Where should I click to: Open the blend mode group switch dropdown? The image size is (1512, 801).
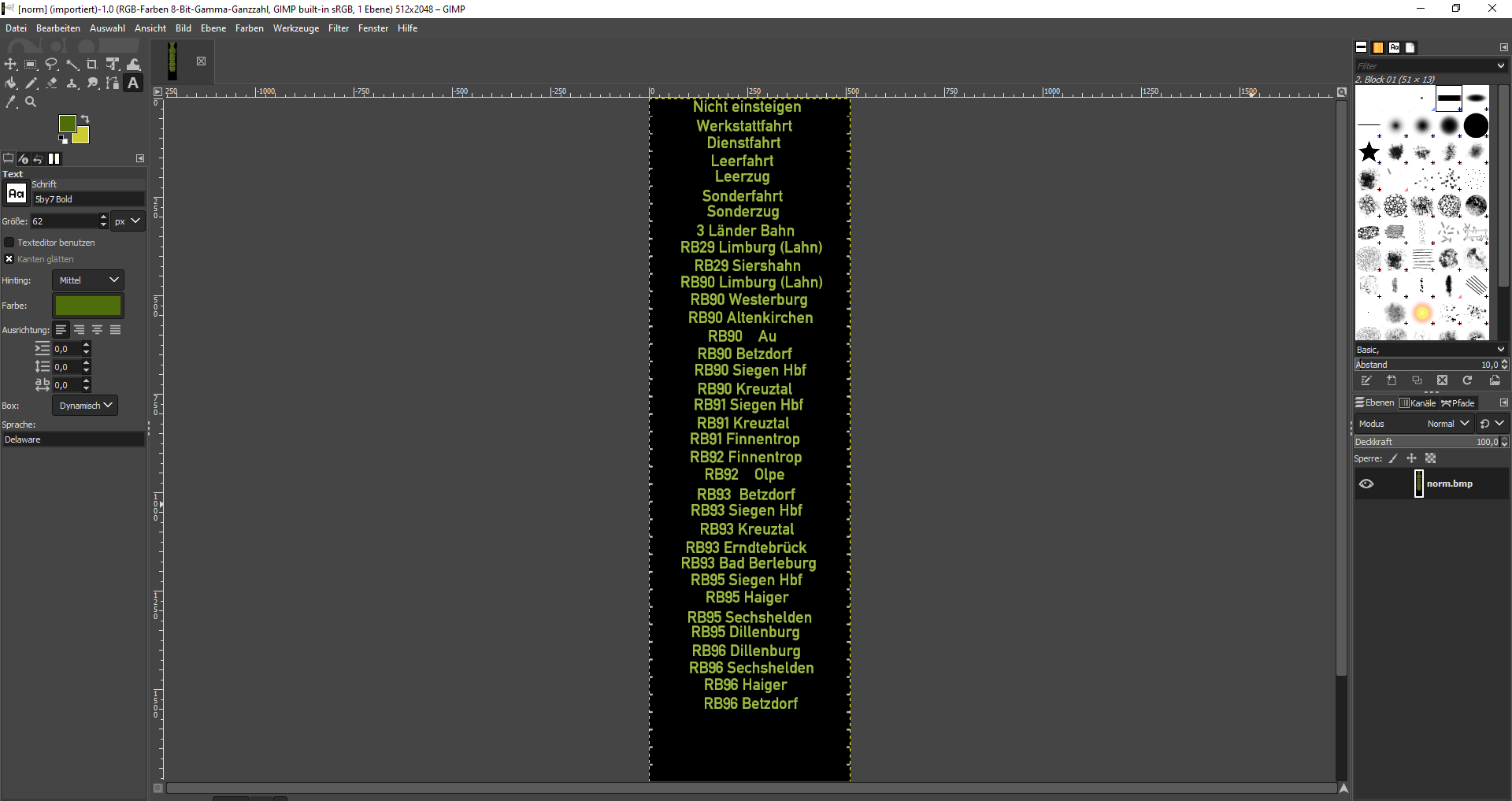pos(1492,424)
